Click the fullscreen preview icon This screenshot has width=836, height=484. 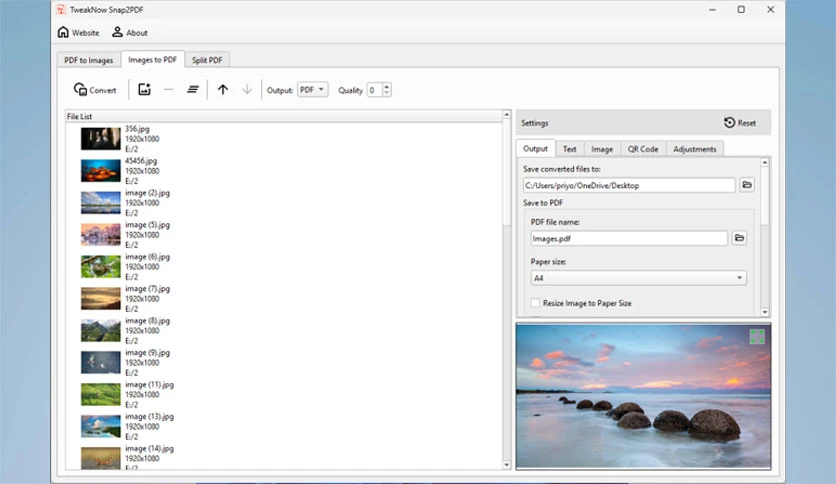click(757, 336)
